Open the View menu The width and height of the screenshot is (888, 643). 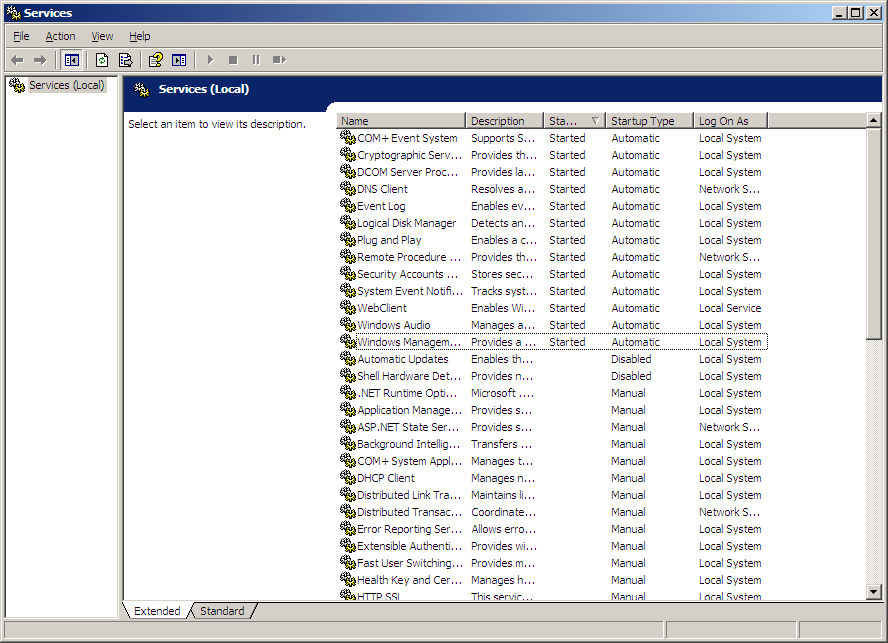[x=102, y=36]
